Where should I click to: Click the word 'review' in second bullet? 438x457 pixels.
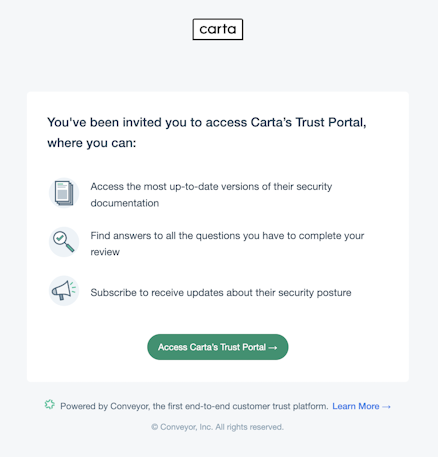pyautogui.click(x=105, y=252)
